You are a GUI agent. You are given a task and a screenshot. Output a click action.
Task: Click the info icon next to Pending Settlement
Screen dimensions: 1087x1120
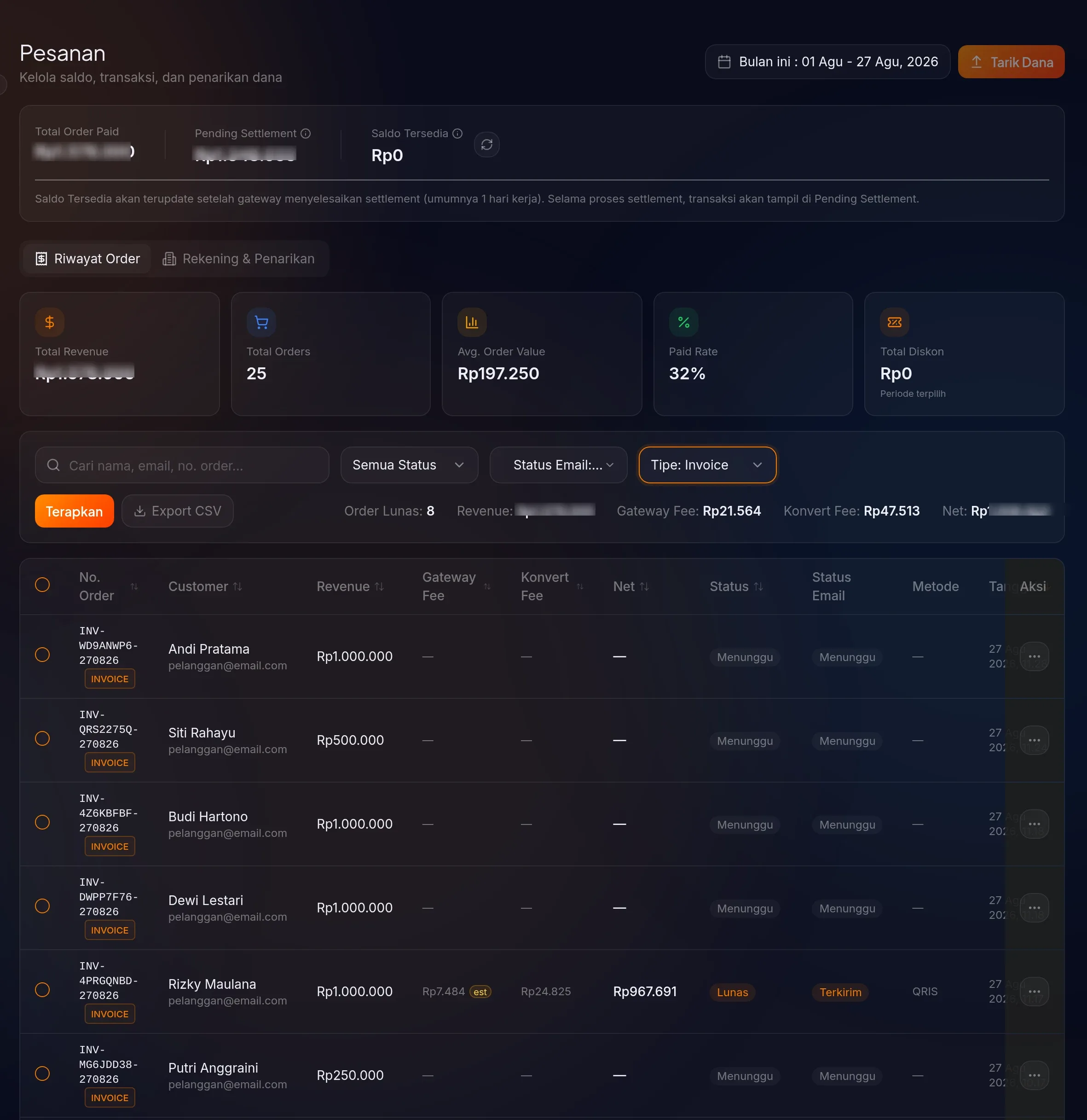coord(306,133)
